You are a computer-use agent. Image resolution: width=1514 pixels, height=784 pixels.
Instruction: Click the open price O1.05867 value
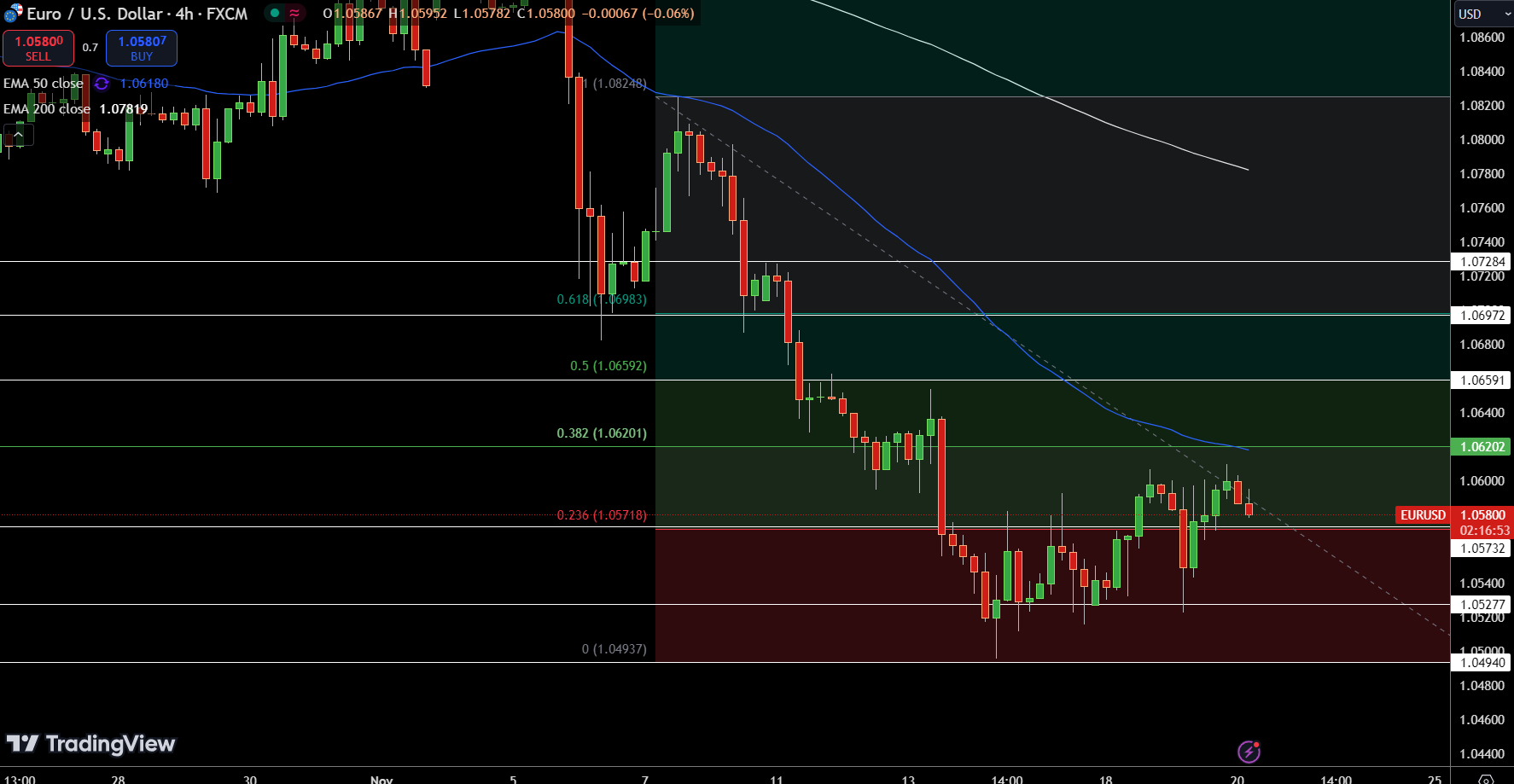click(x=352, y=14)
